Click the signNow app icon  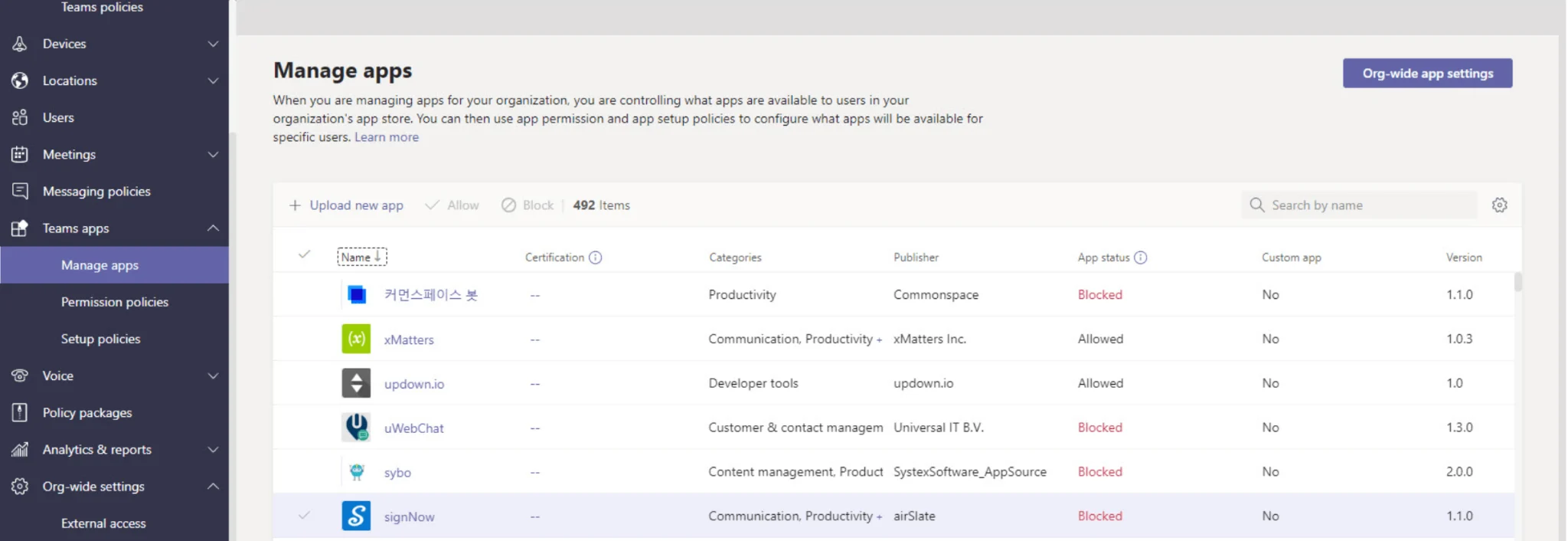[356, 516]
